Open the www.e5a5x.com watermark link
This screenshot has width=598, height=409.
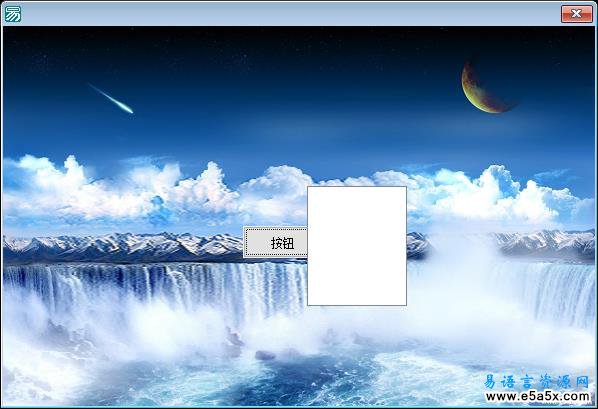[x=538, y=397]
